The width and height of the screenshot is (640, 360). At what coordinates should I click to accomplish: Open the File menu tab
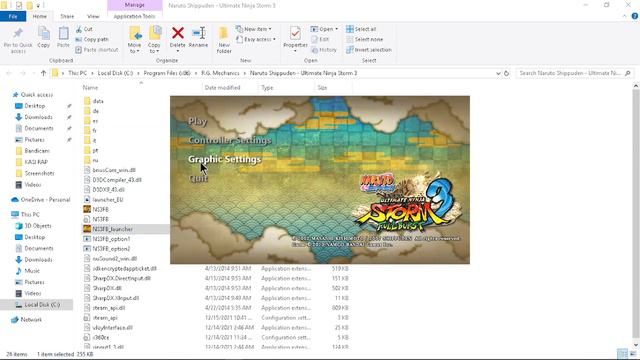[13, 16]
